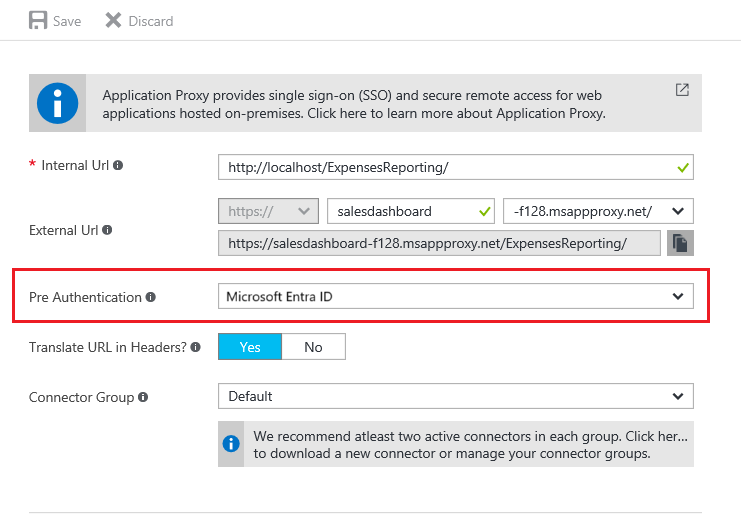Open the Pre Authentication dropdown
Viewport: 741px width, 522px height.
tap(456, 297)
